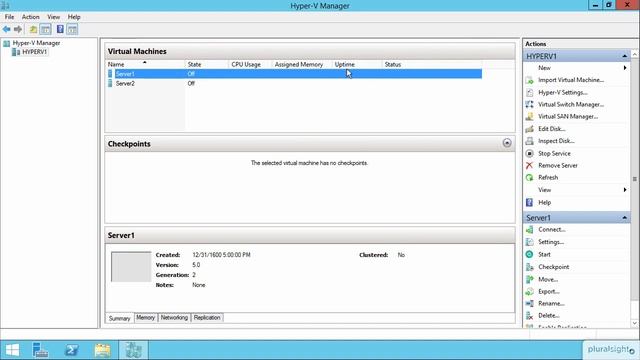The height and width of the screenshot is (360, 640).
Task: Click the Virtual SAN Manager icon
Action: [x=529, y=116]
